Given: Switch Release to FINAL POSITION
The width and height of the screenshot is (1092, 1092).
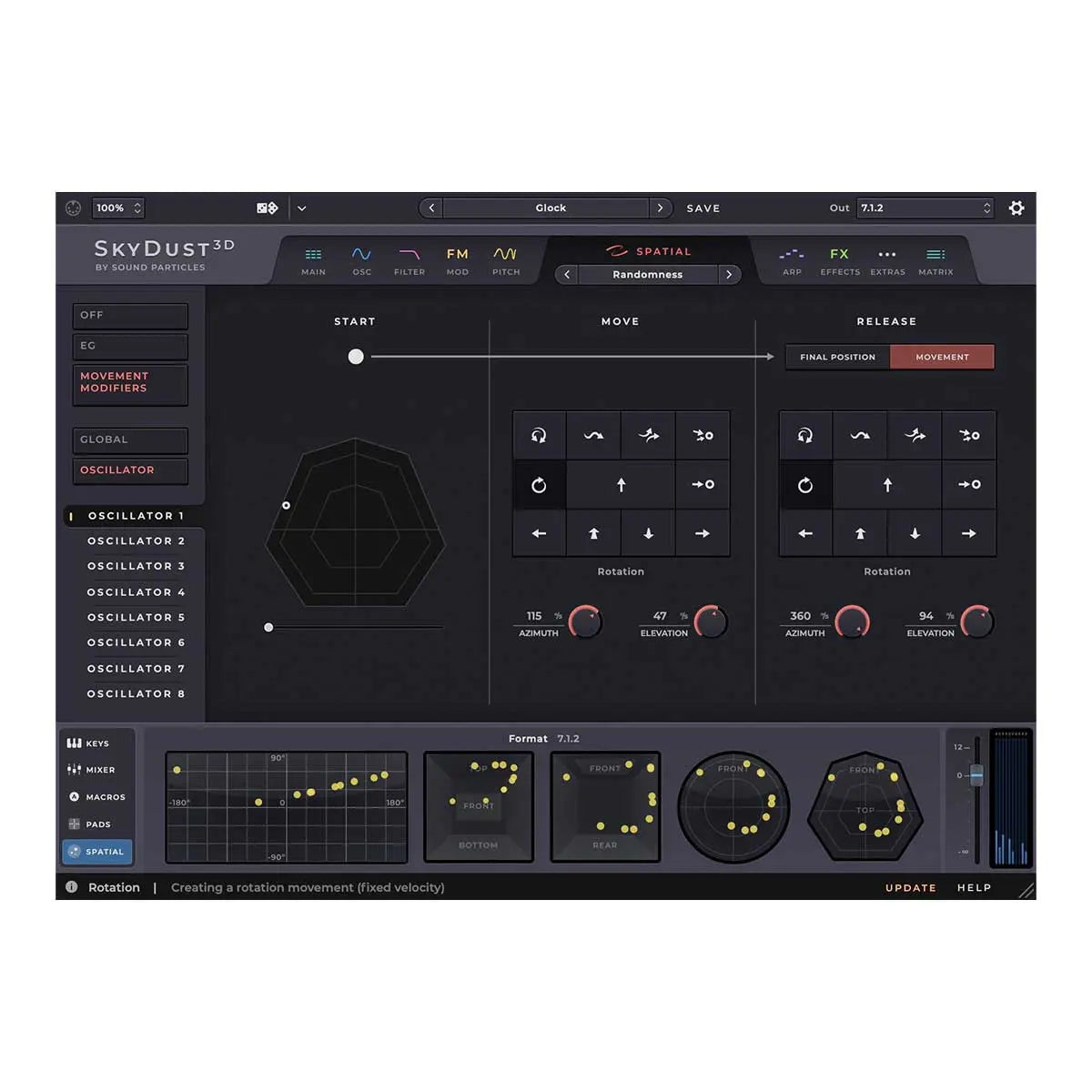Looking at the screenshot, I should [x=835, y=357].
